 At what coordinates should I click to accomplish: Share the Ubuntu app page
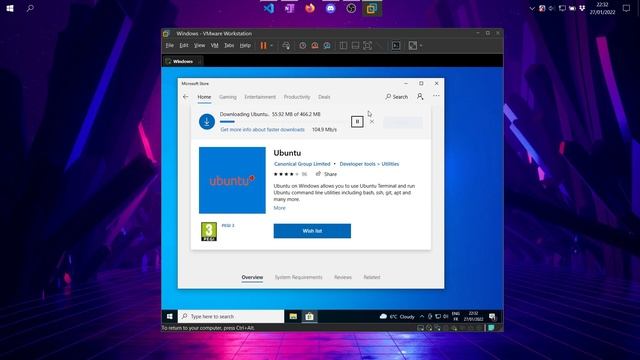(326, 174)
